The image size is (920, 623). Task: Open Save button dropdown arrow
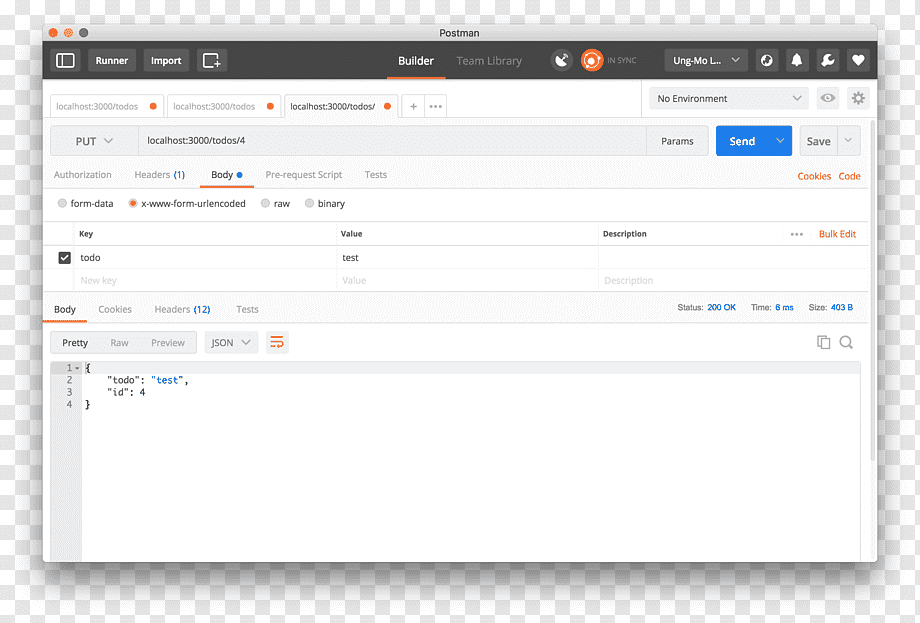(x=848, y=141)
